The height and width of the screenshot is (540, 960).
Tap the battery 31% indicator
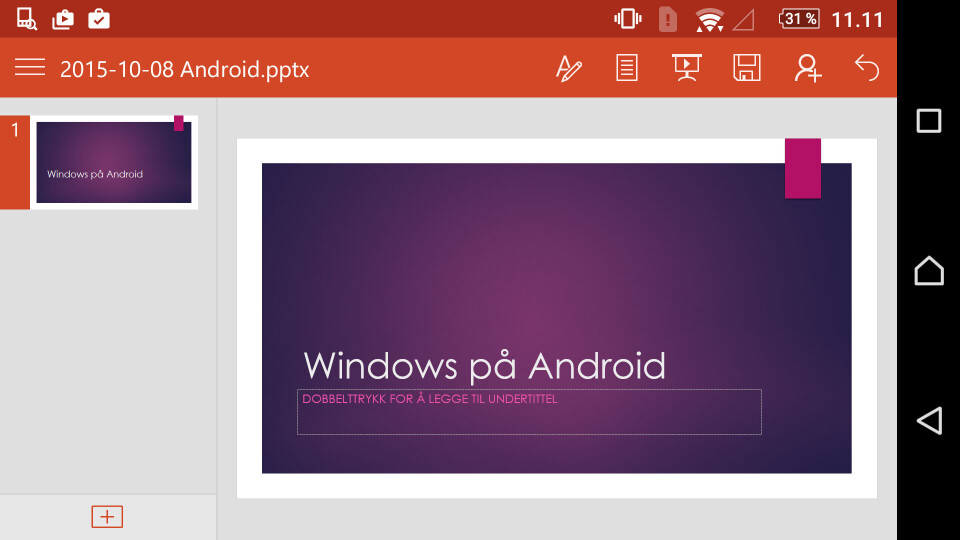[799, 19]
